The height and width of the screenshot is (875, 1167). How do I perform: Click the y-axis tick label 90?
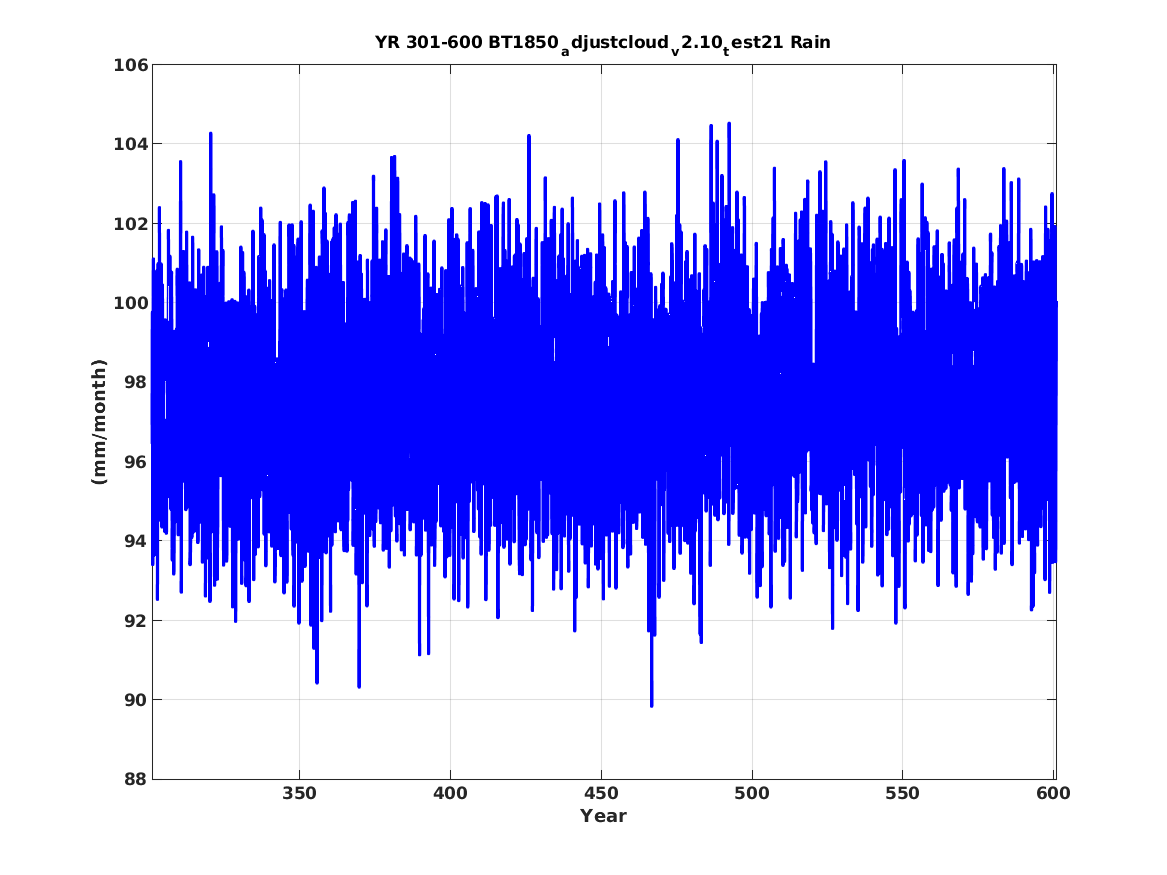tap(136, 699)
